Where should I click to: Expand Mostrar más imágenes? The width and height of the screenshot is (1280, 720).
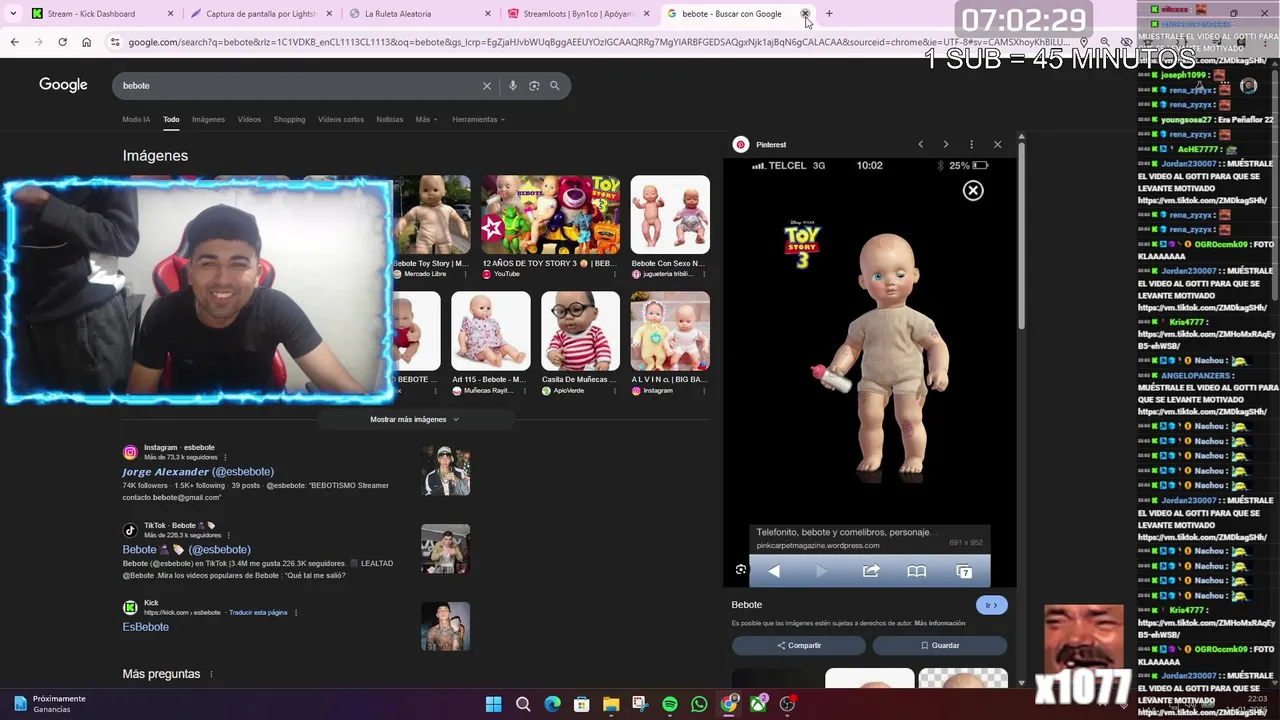[414, 419]
